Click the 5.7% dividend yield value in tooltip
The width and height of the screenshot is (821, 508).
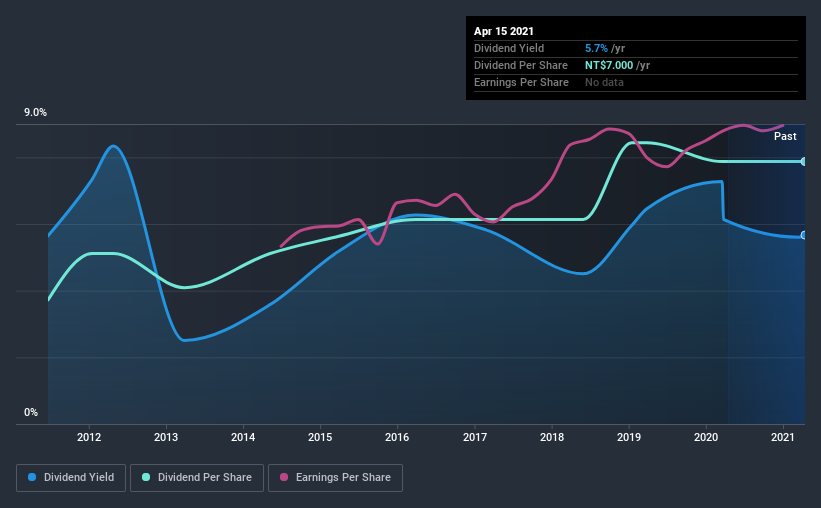(596, 48)
